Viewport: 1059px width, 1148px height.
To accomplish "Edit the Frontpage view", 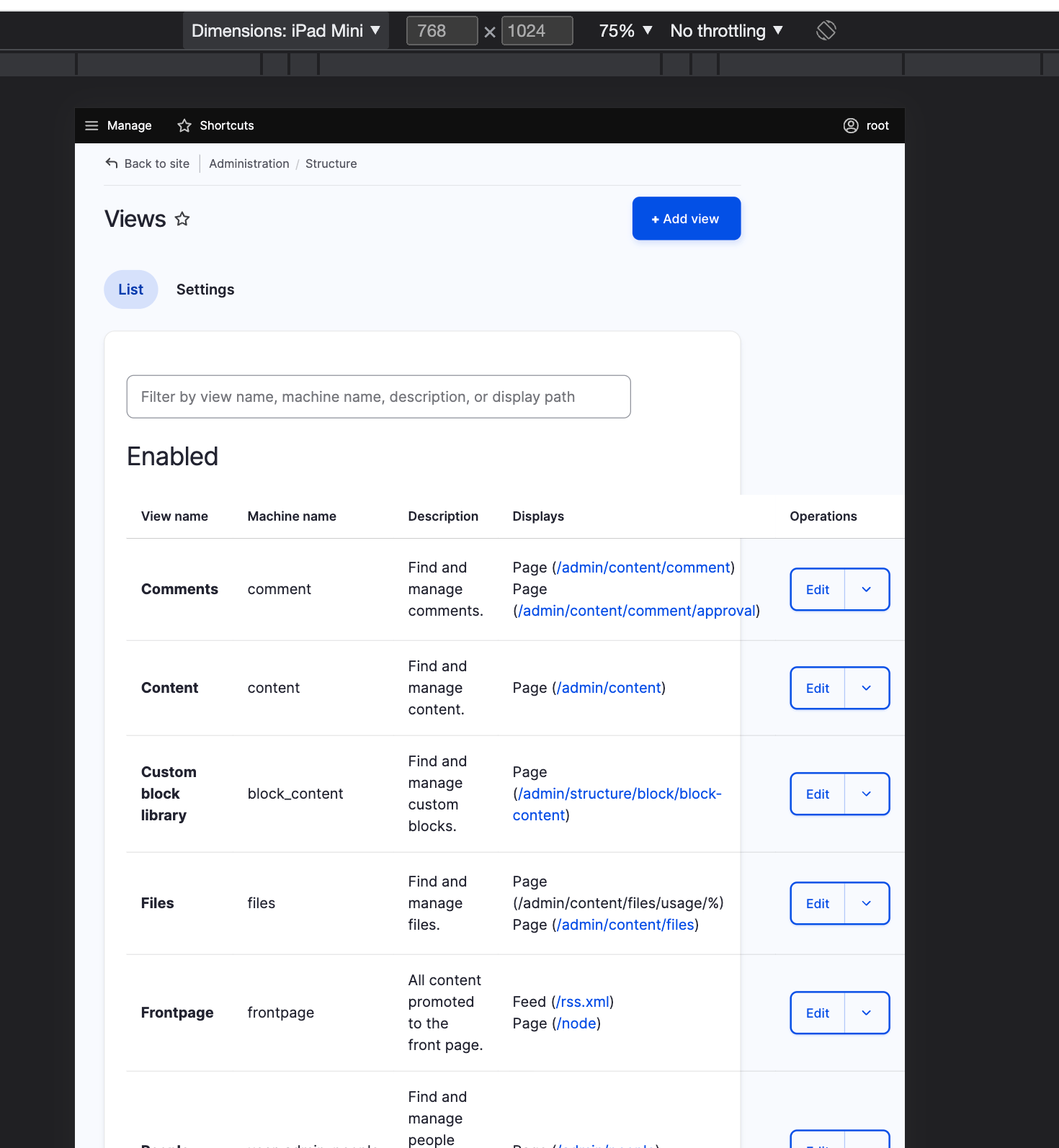I will (x=818, y=1013).
